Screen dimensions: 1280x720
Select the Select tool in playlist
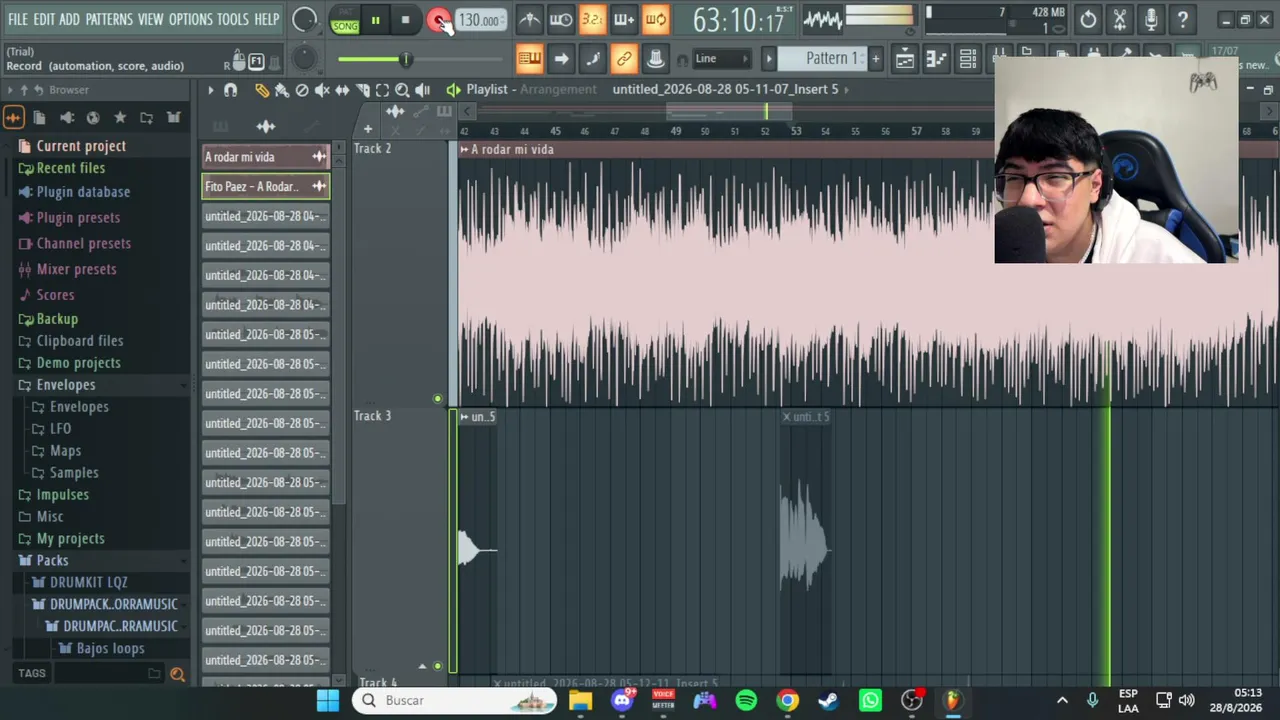click(x=382, y=90)
